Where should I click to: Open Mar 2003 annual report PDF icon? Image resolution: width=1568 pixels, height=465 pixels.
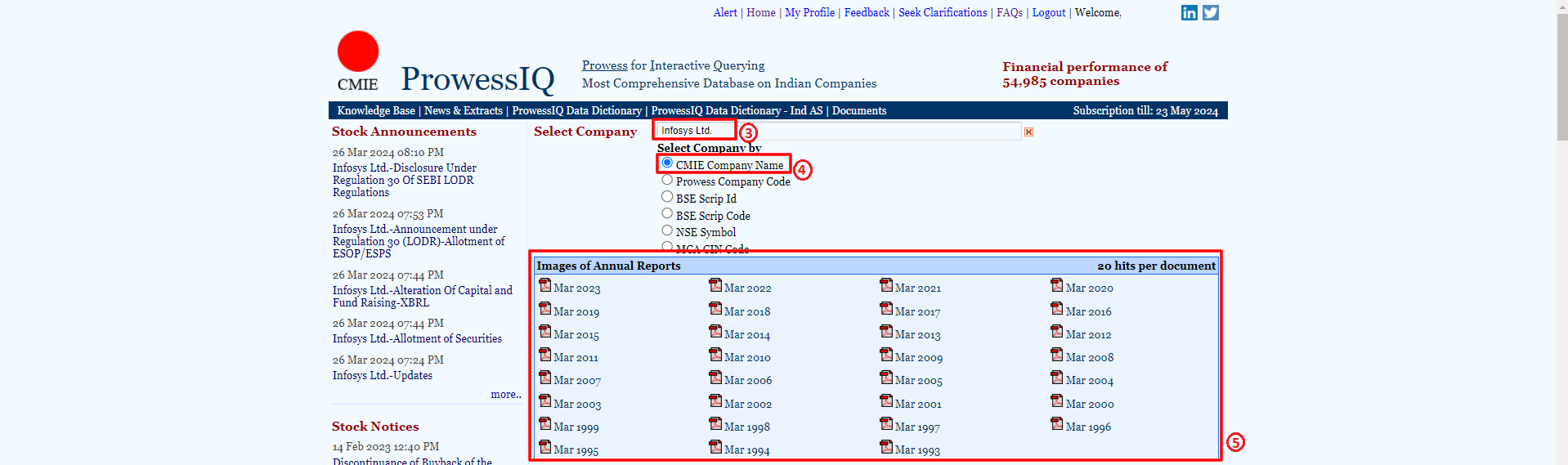click(544, 401)
